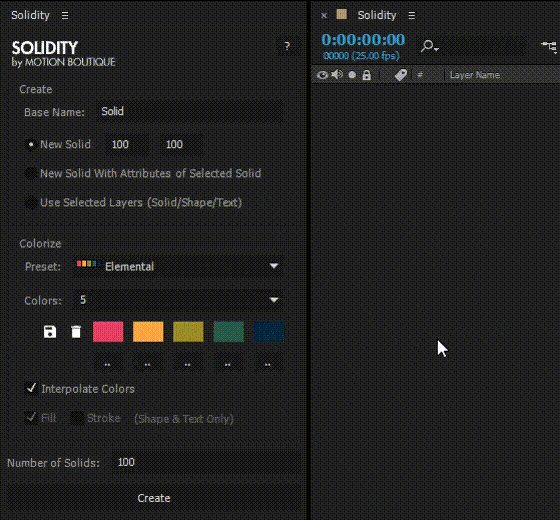The image size is (560, 520).
Task: Click the button under the olive swatch
Action: coord(188,361)
